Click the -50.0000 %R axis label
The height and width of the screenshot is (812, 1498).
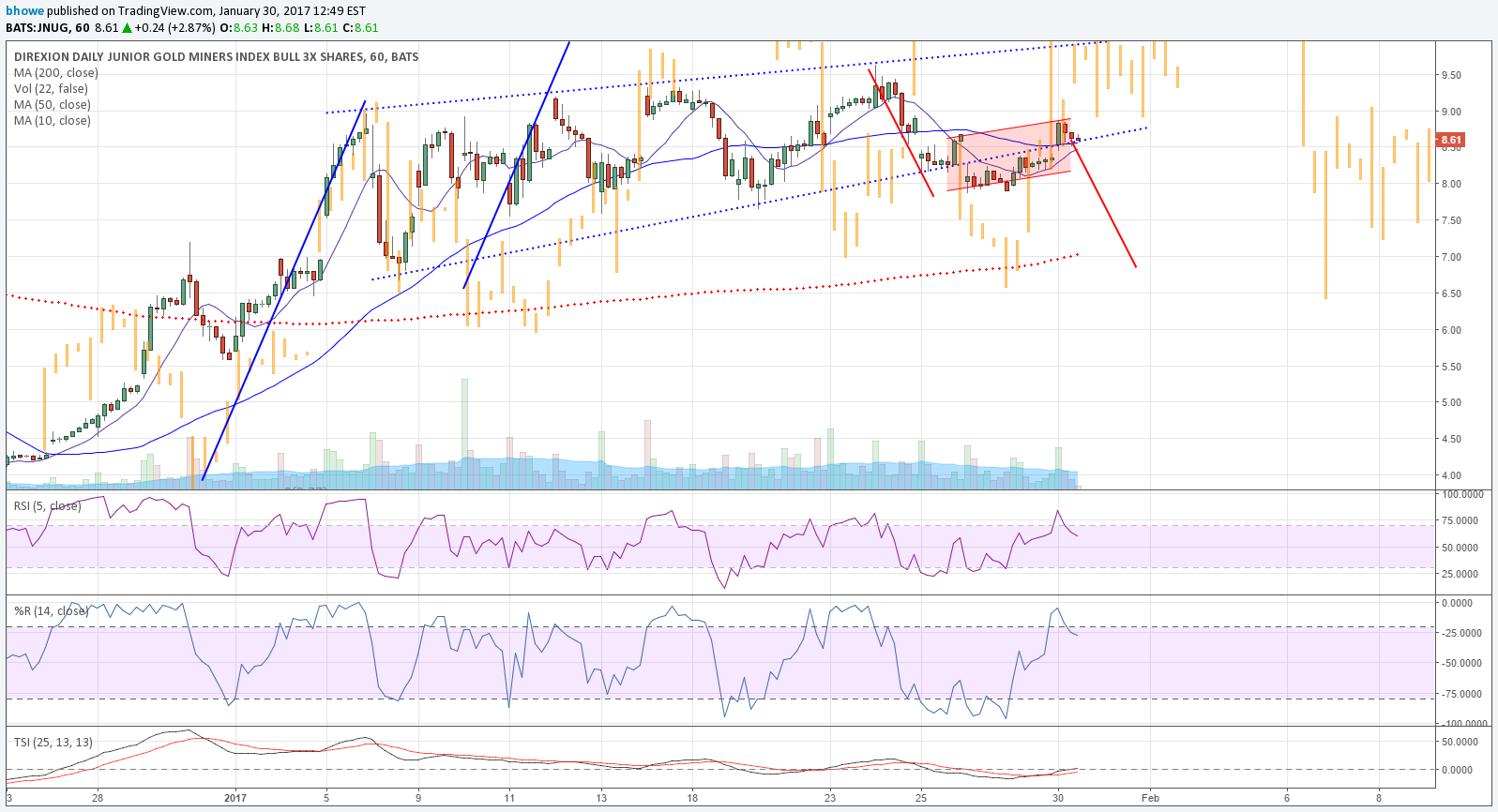pos(1460,663)
